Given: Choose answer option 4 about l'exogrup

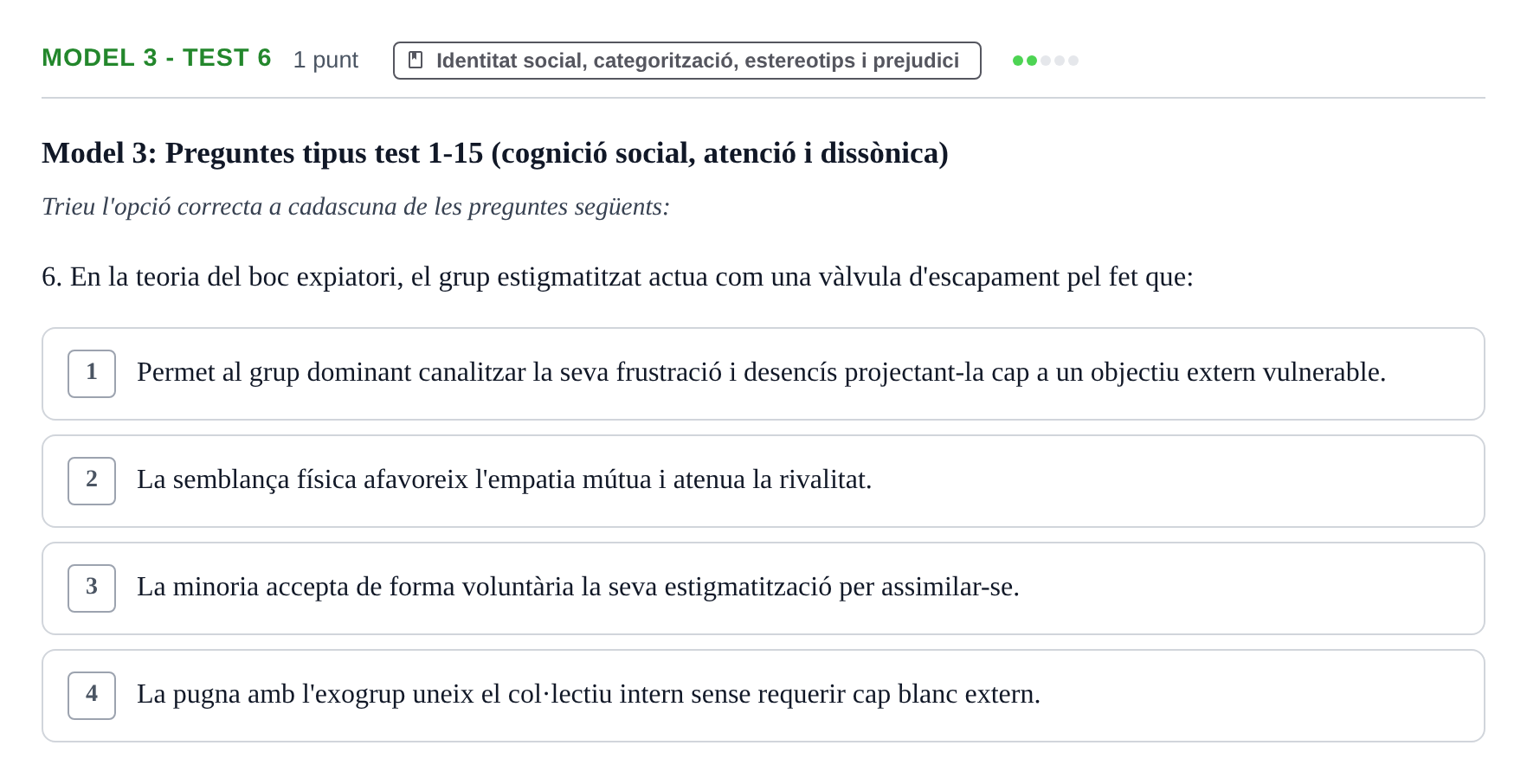Looking at the screenshot, I should 763,696.
